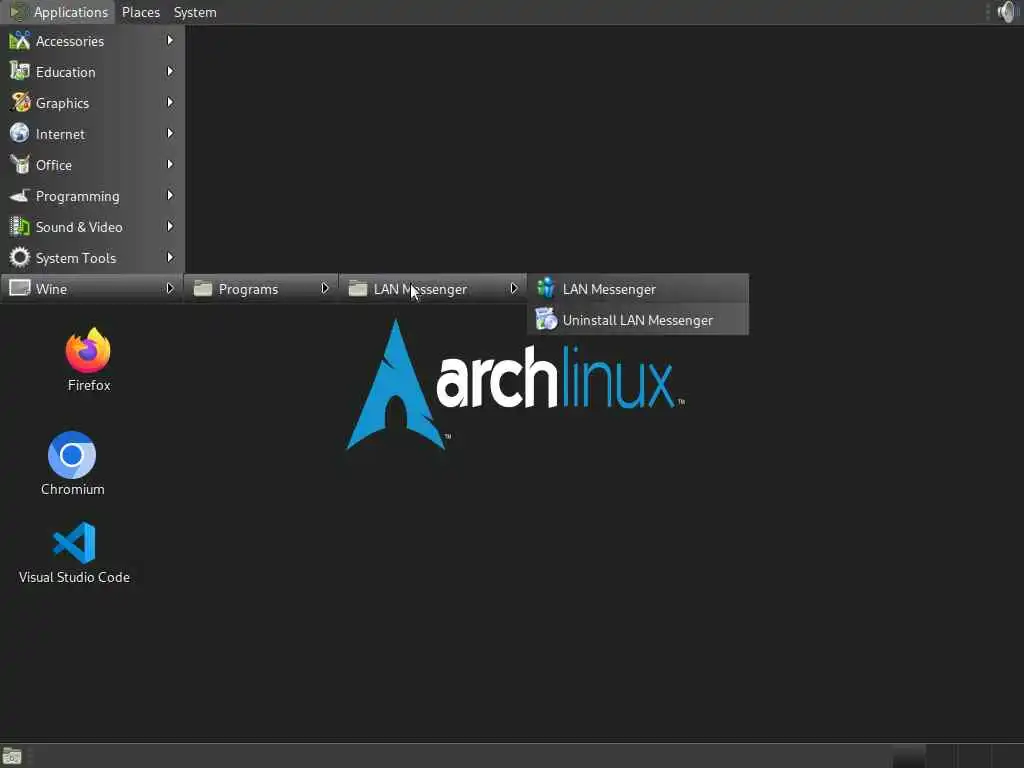
Task: Expand the Sound & Video submenu arrow
Action: click(x=170, y=227)
